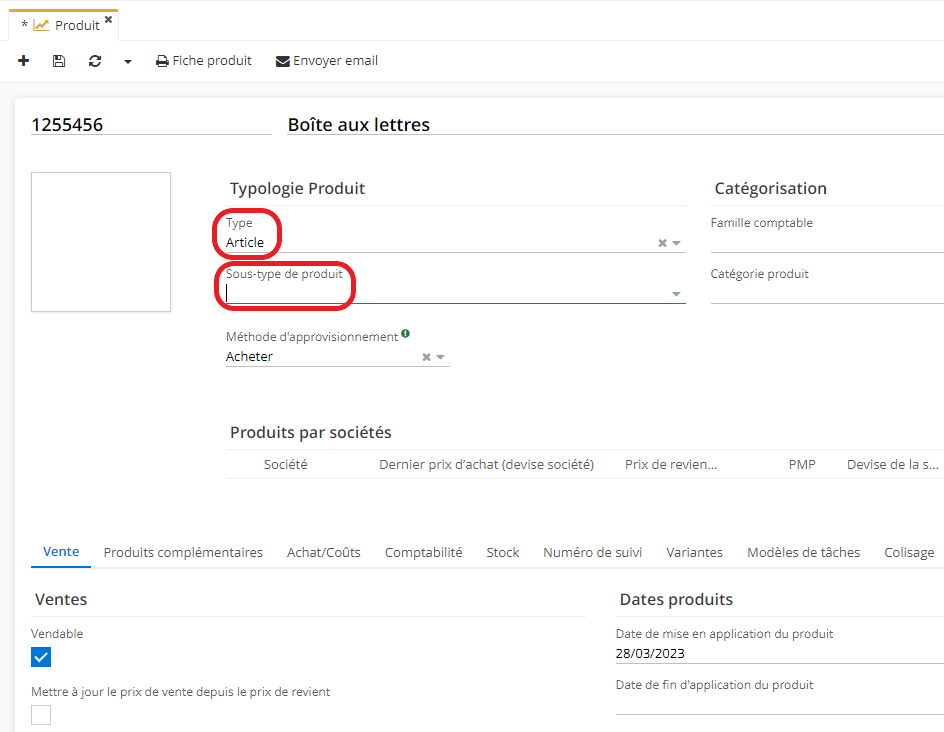Click the plus icon to create new product
Image resolution: width=944 pixels, height=732 pixels.
click(x=24, y=61)
